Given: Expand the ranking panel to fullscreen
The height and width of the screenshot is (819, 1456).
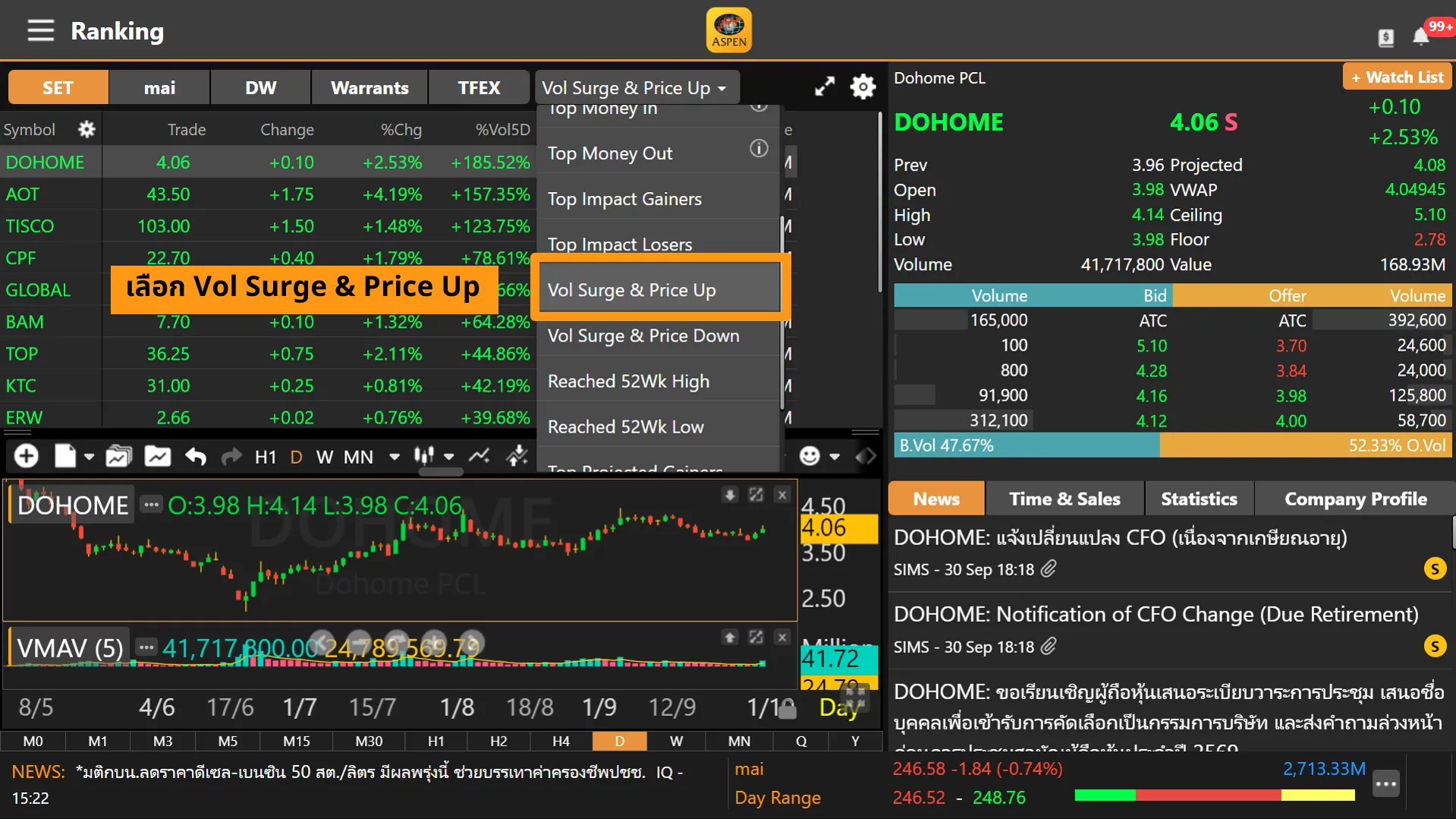Looking at the screenshot, I should point(825,87).
